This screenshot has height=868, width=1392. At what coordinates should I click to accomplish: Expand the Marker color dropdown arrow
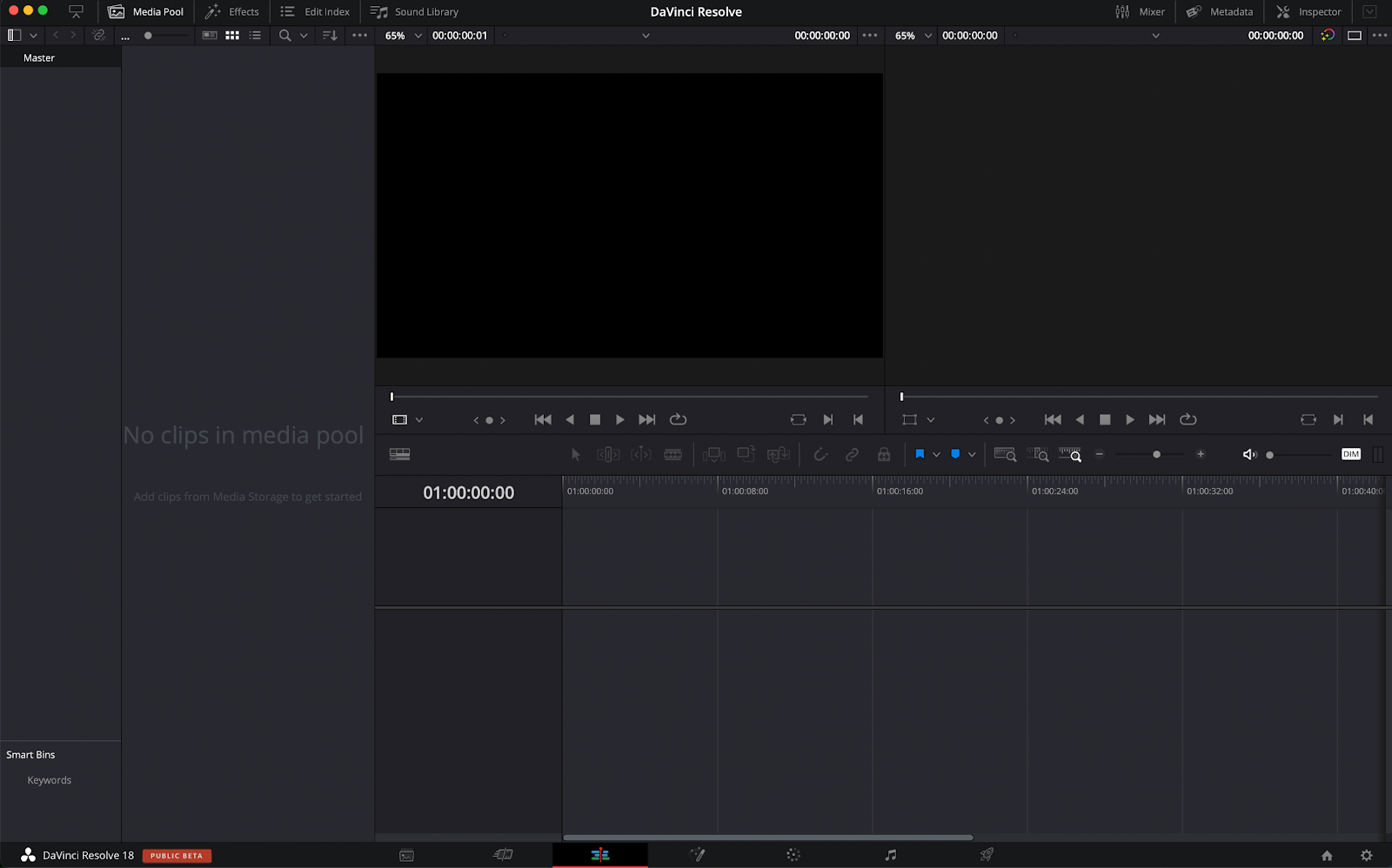pyautogui.click(x=972, y=454)
